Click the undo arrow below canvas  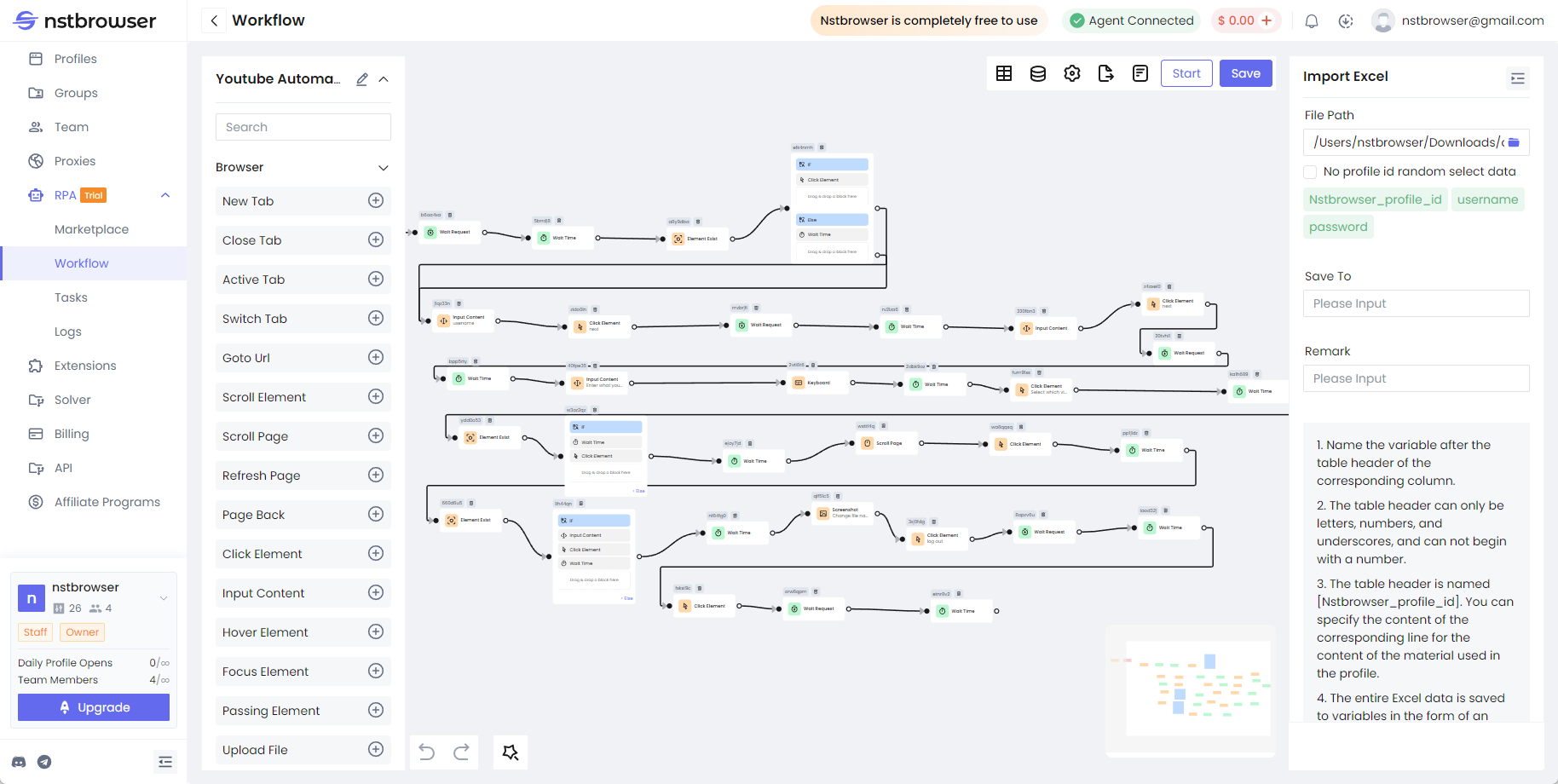[x=427, y=752]
